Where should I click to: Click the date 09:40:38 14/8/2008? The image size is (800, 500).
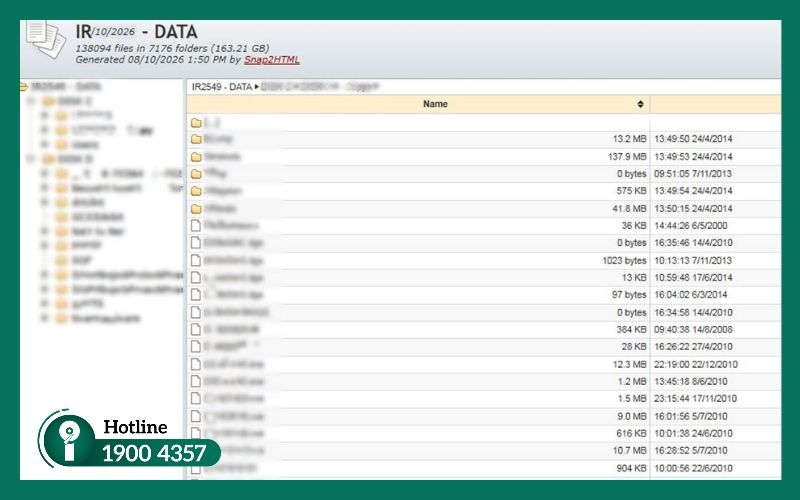point(693,330)
